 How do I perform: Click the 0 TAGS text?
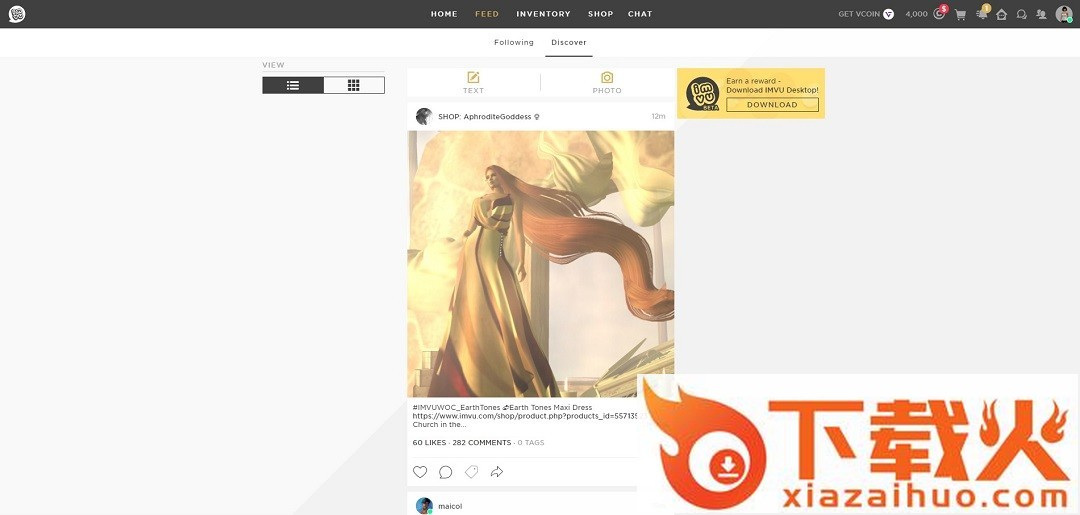coord(530,443)
